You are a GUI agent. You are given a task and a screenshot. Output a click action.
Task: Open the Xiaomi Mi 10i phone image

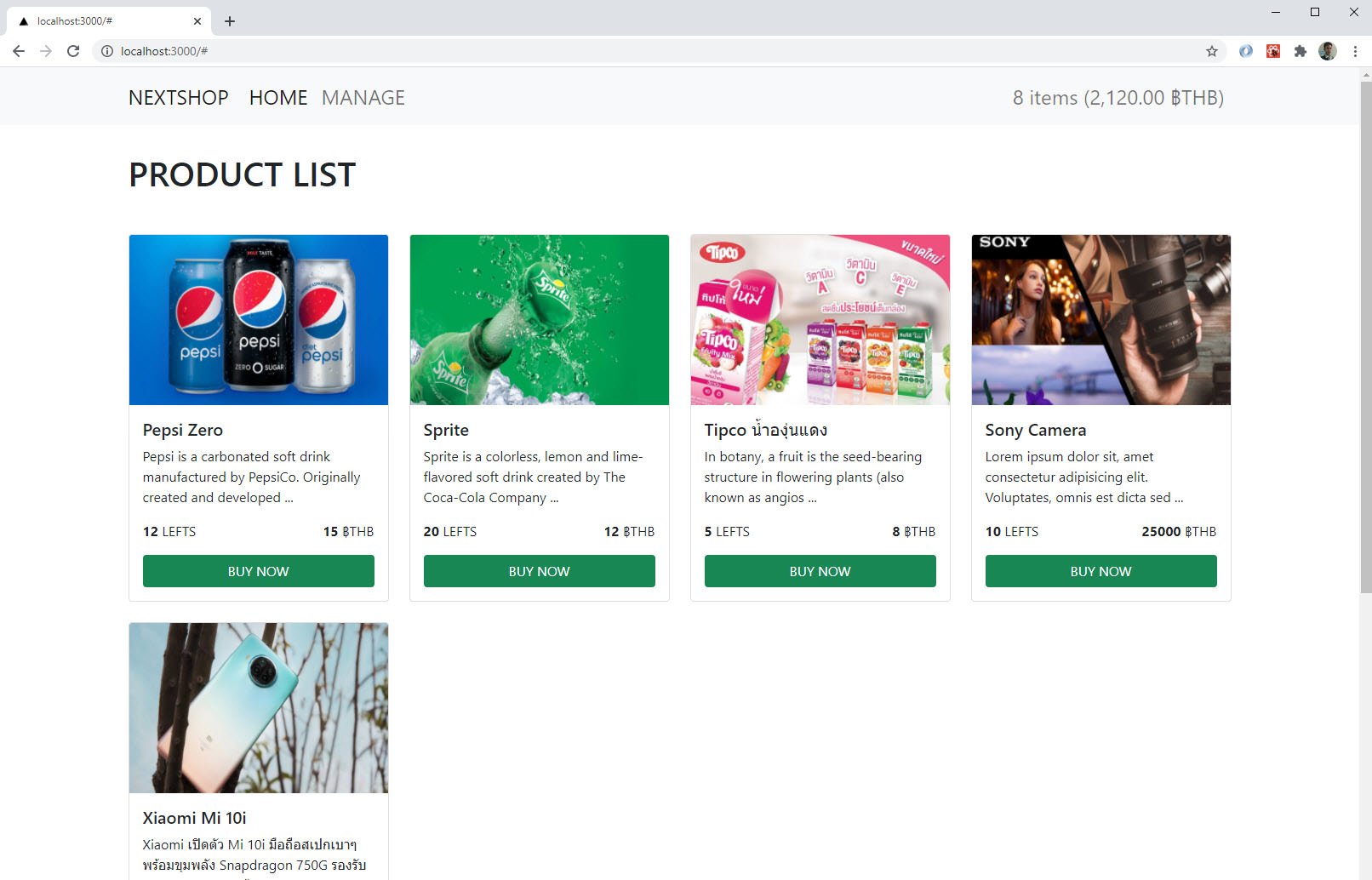click(x=259, y=708)
